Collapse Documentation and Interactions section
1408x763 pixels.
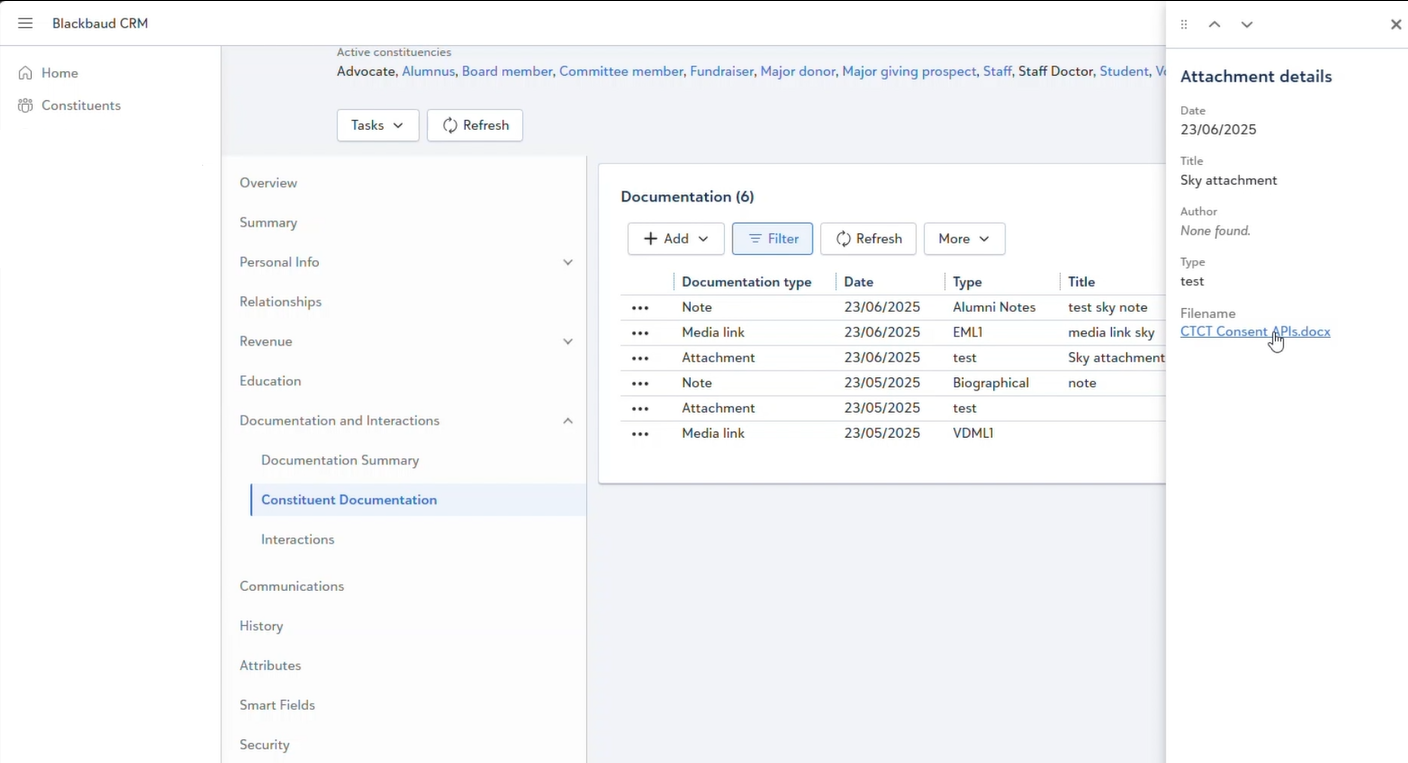568,421
